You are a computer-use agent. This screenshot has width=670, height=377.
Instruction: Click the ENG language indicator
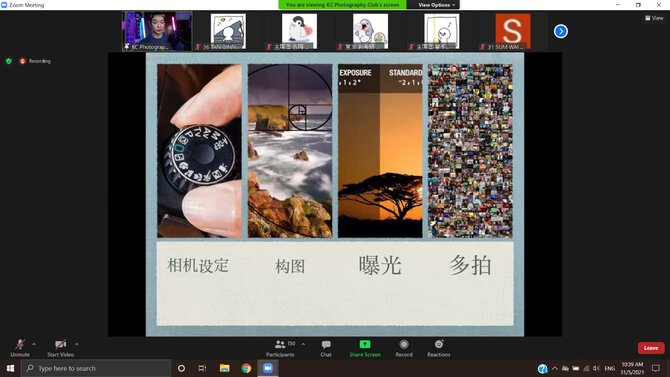point(610,368)
